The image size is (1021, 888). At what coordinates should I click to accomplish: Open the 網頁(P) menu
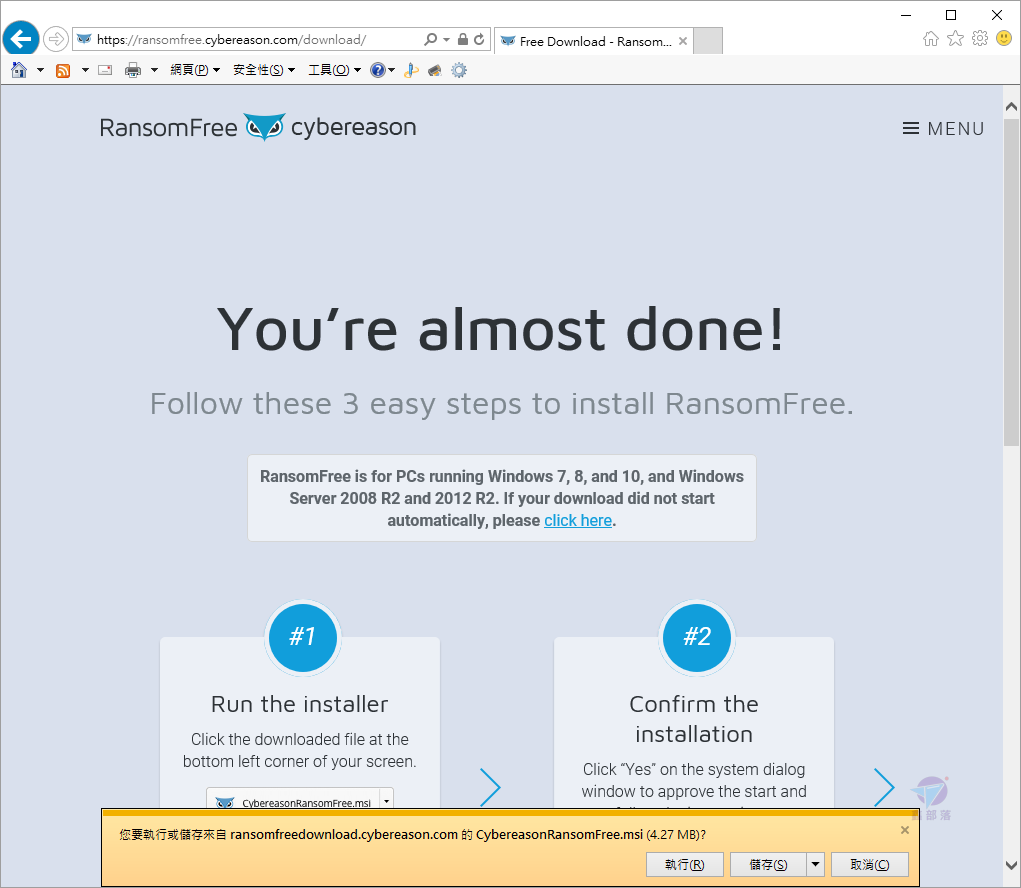coord(195,70)
